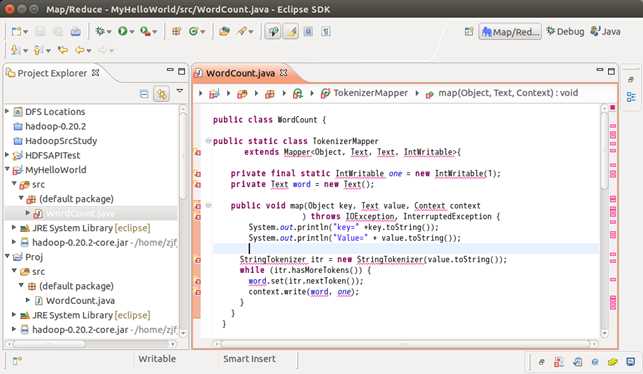Select the HadoopSrcStudy project
The image size is (643, 374).
pyautogui.click(x=61, y=141)
